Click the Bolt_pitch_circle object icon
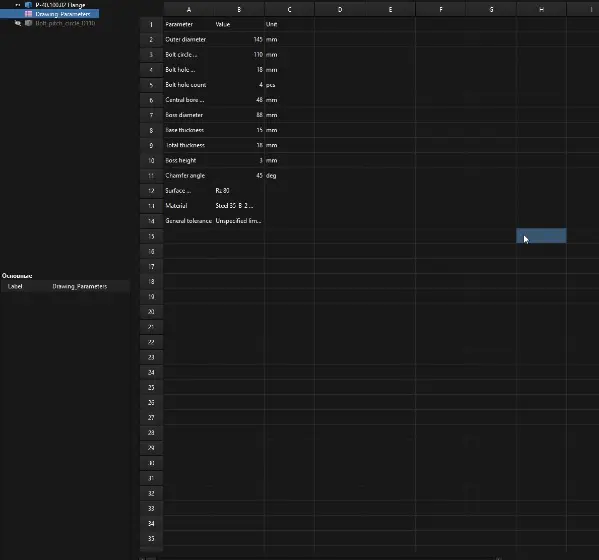599x560 pixels. [x=28, y=23]
